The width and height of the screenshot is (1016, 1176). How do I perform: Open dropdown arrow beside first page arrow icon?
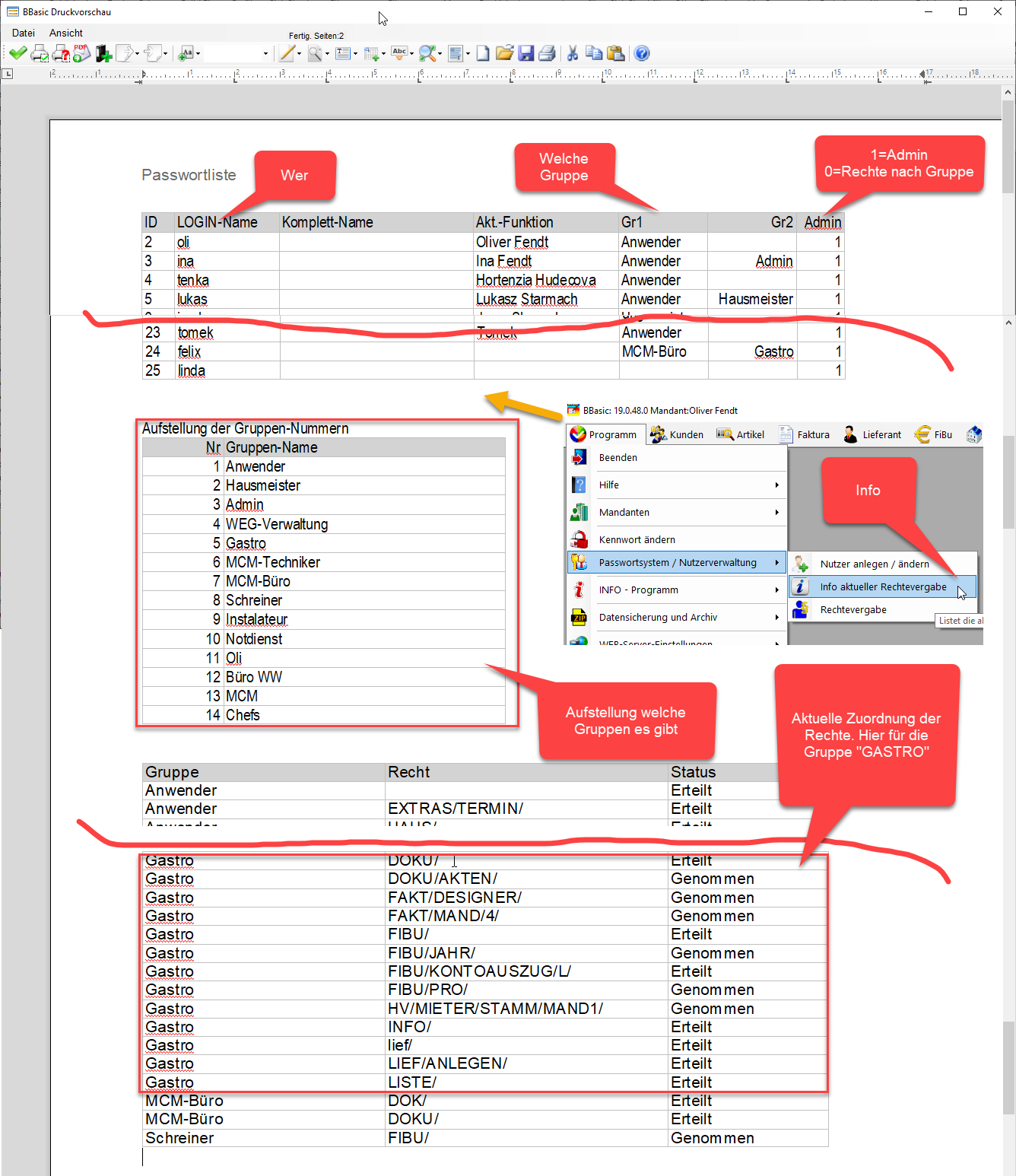(x=138, y=53)
